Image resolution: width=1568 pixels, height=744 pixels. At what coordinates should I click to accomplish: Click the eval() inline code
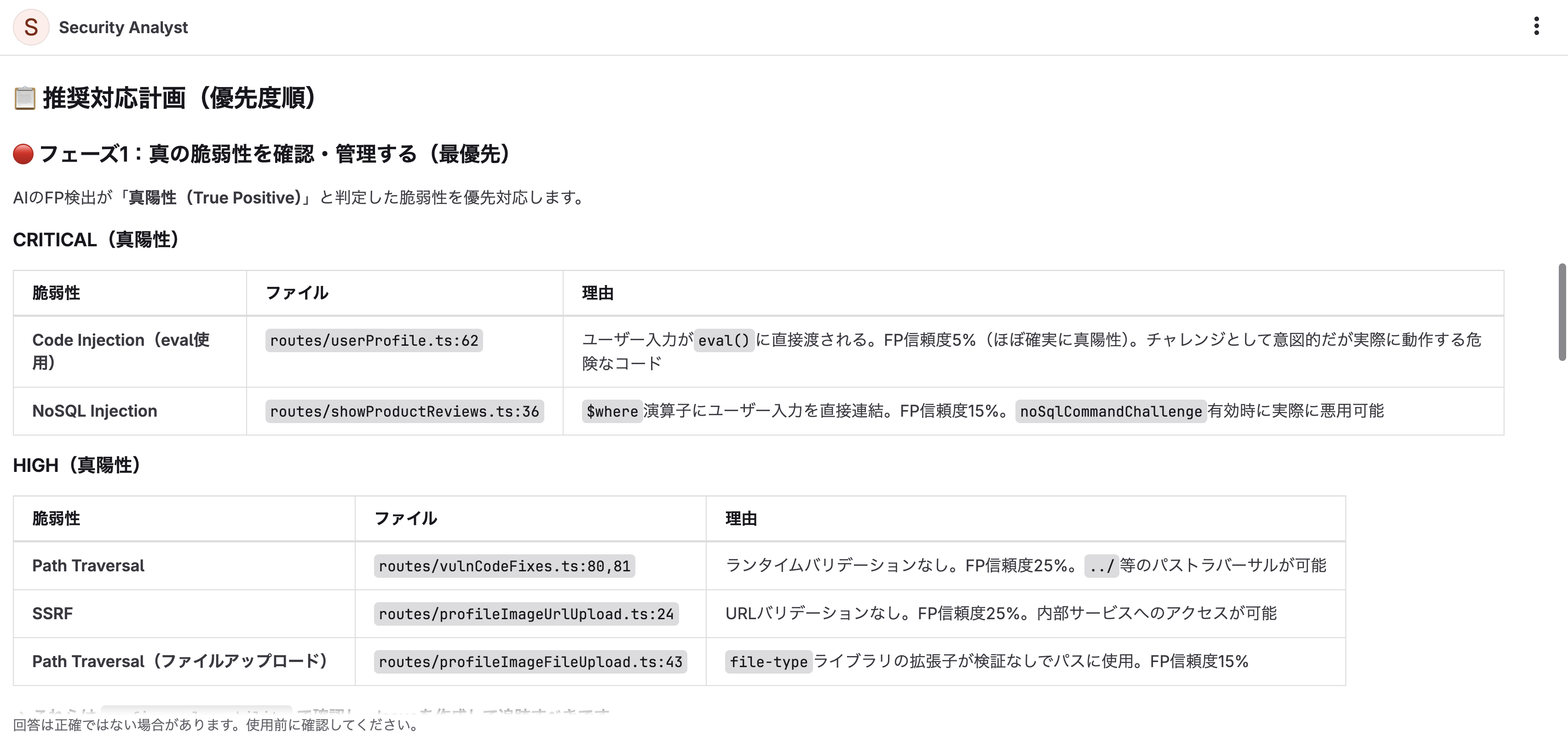click(x=724, y=340)
